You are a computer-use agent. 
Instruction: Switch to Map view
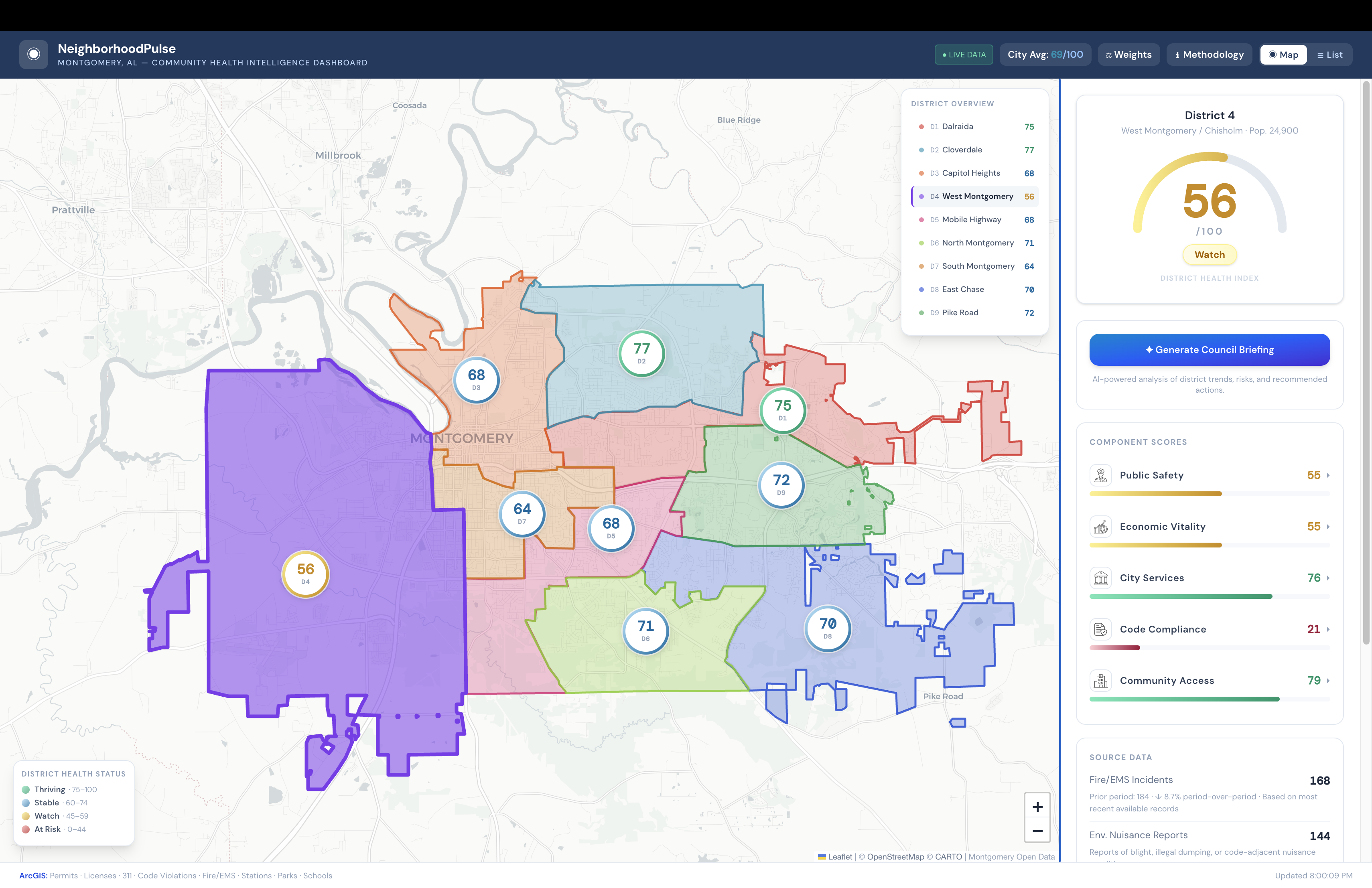(x=1283, y=55)
